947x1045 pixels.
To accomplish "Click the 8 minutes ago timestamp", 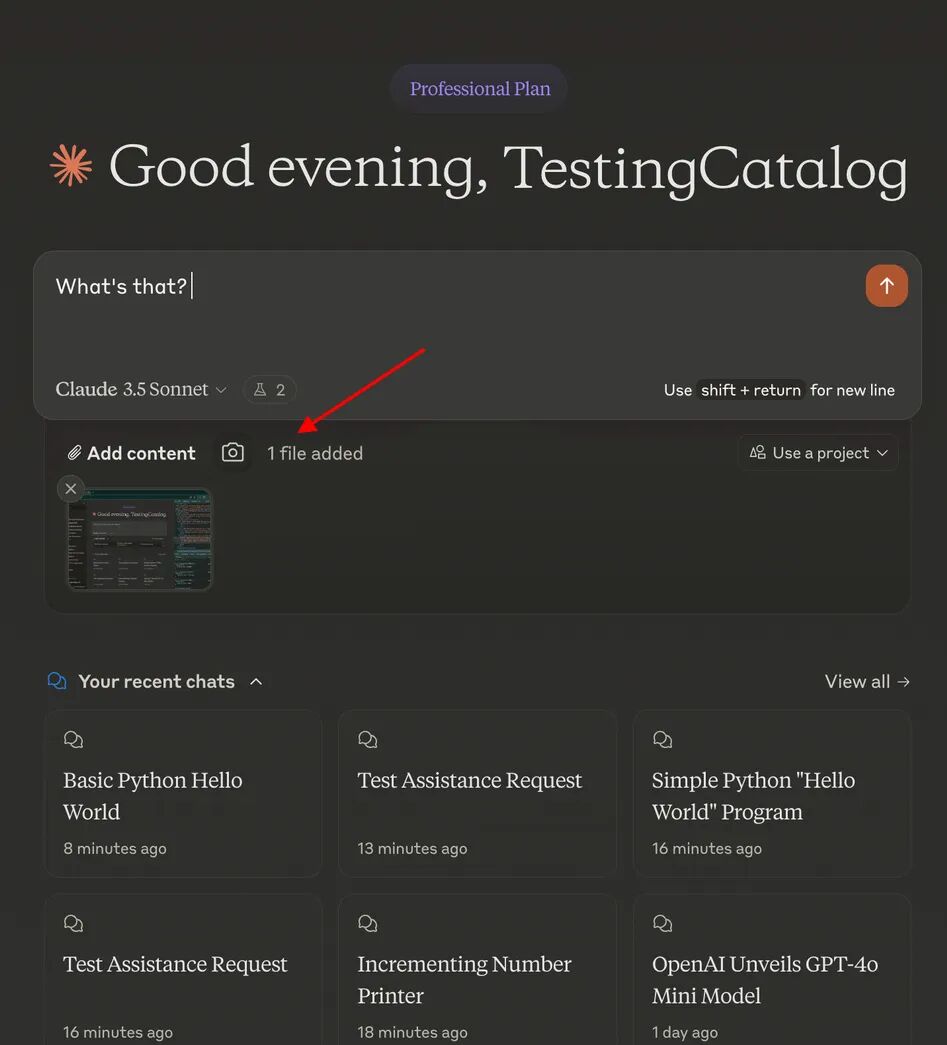I will tap(115, 848).
